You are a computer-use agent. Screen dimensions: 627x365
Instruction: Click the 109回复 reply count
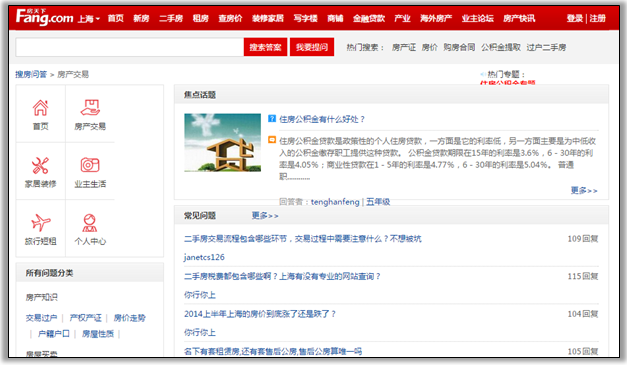point(583,239)
